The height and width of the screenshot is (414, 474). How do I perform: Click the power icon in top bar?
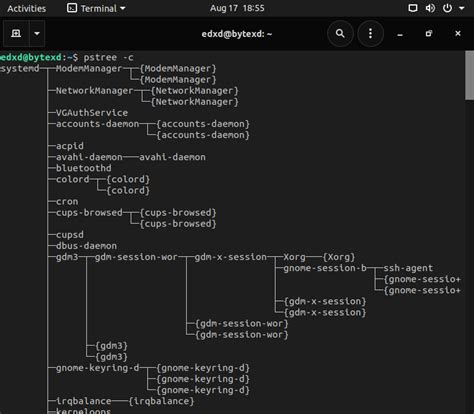(x=447, y=8)
